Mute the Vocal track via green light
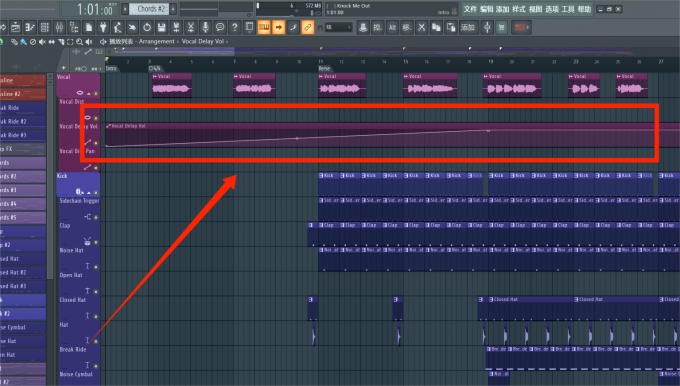680x386 pixels. [96, 93]
